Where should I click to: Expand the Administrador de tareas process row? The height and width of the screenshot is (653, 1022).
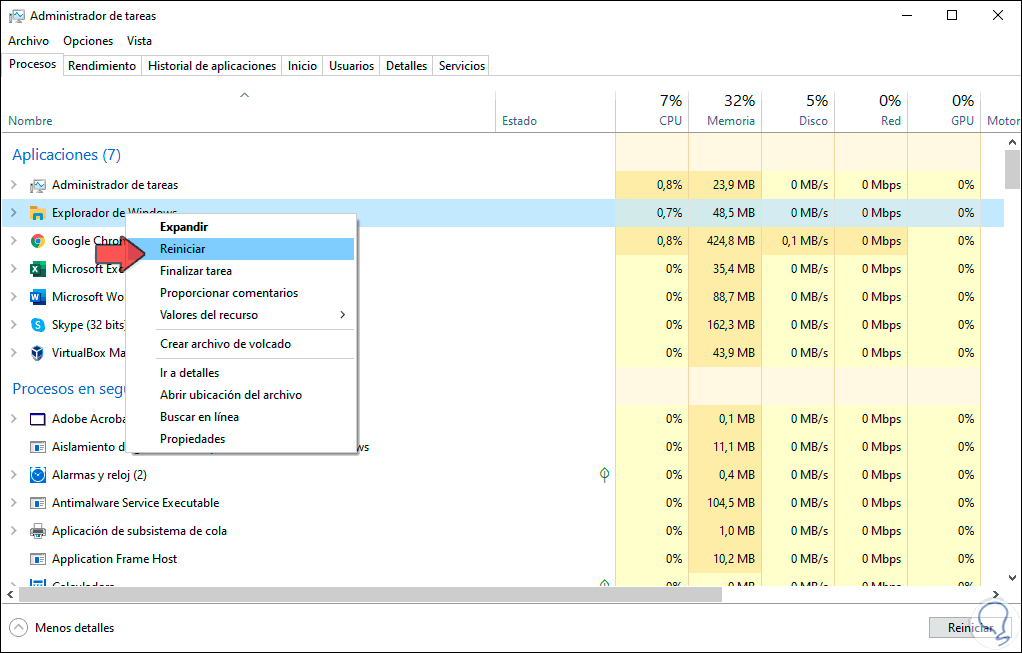tap(13, 185)
